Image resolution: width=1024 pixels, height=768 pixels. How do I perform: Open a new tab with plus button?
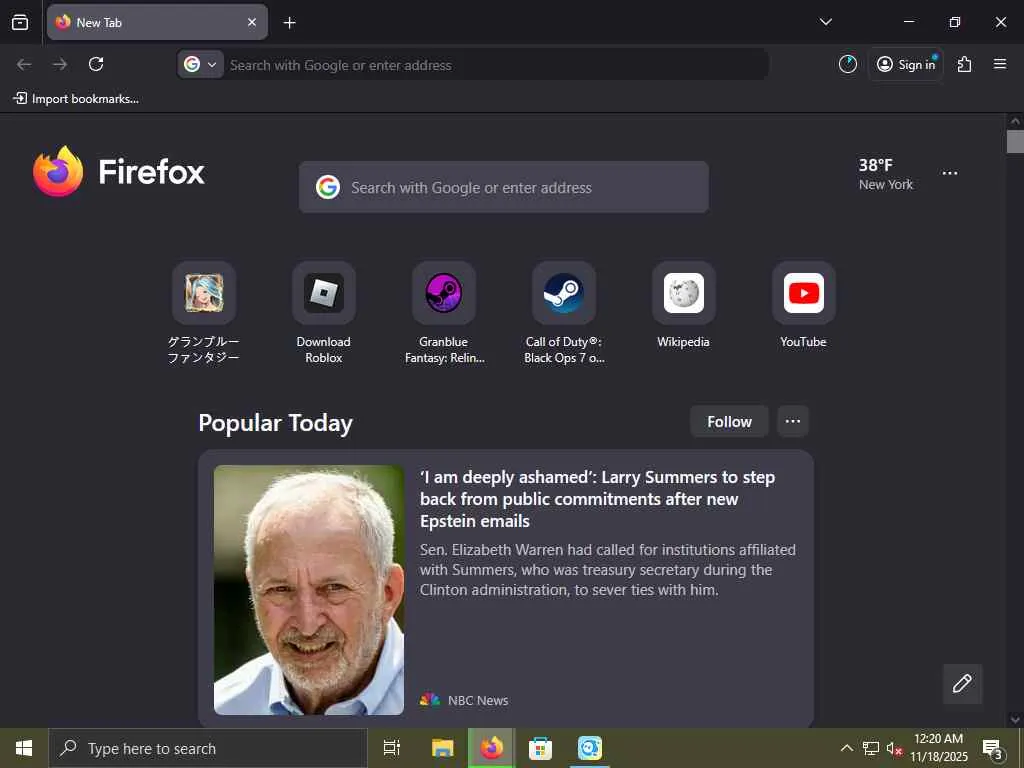point(289,23)
